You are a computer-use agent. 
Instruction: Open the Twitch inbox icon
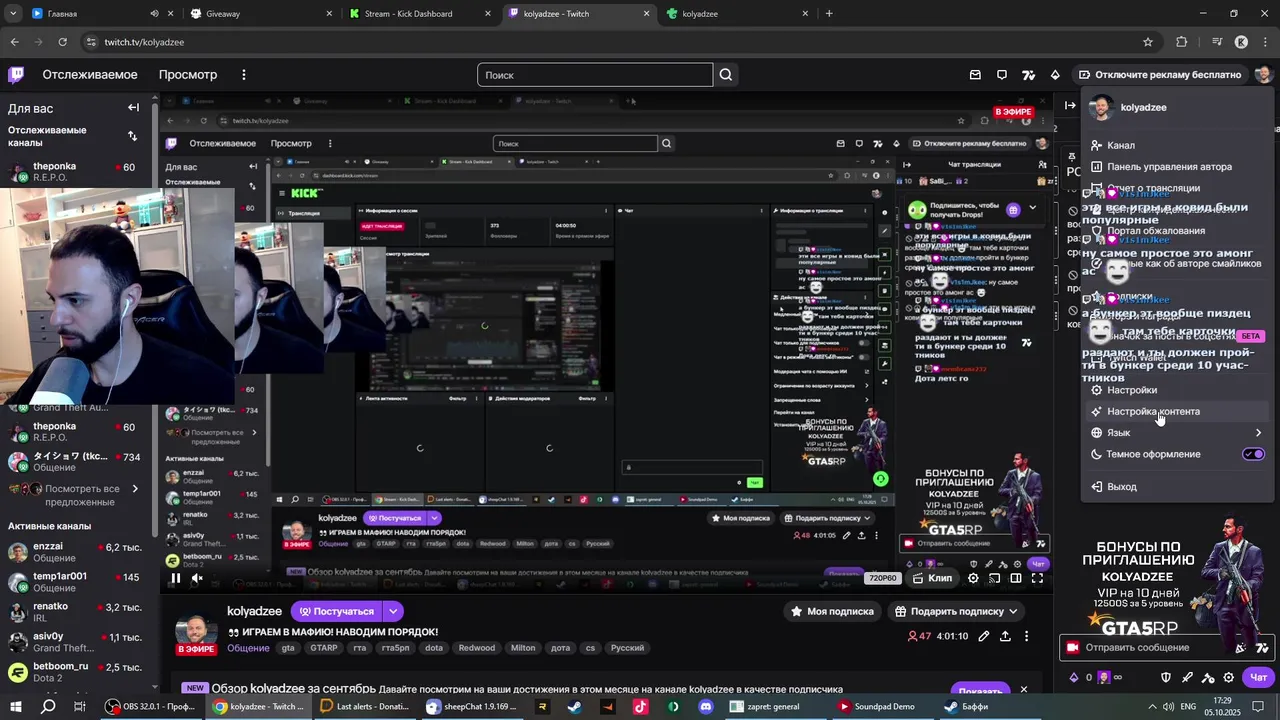[975, 75]
